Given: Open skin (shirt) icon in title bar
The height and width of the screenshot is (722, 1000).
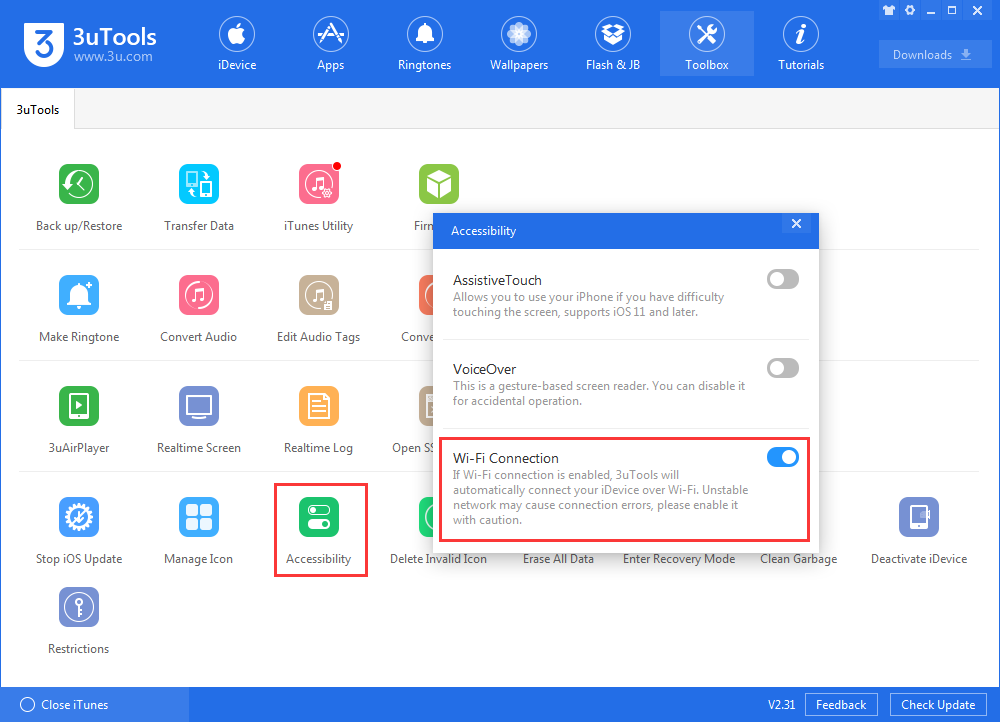Looking at the screenshot, I should pyautogui.click(x=889, y=10).
